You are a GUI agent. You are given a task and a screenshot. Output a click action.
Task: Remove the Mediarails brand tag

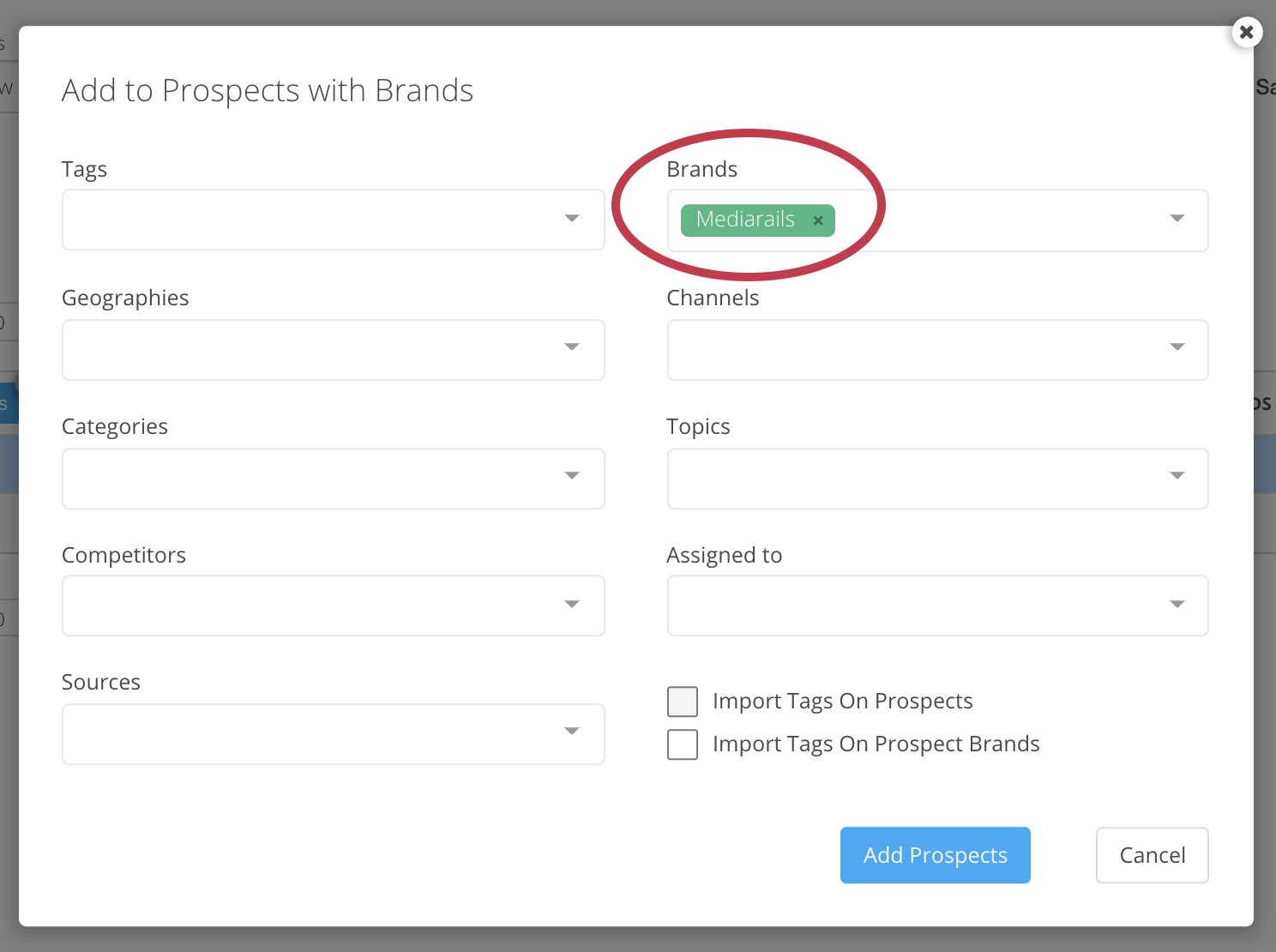point(818,220)
